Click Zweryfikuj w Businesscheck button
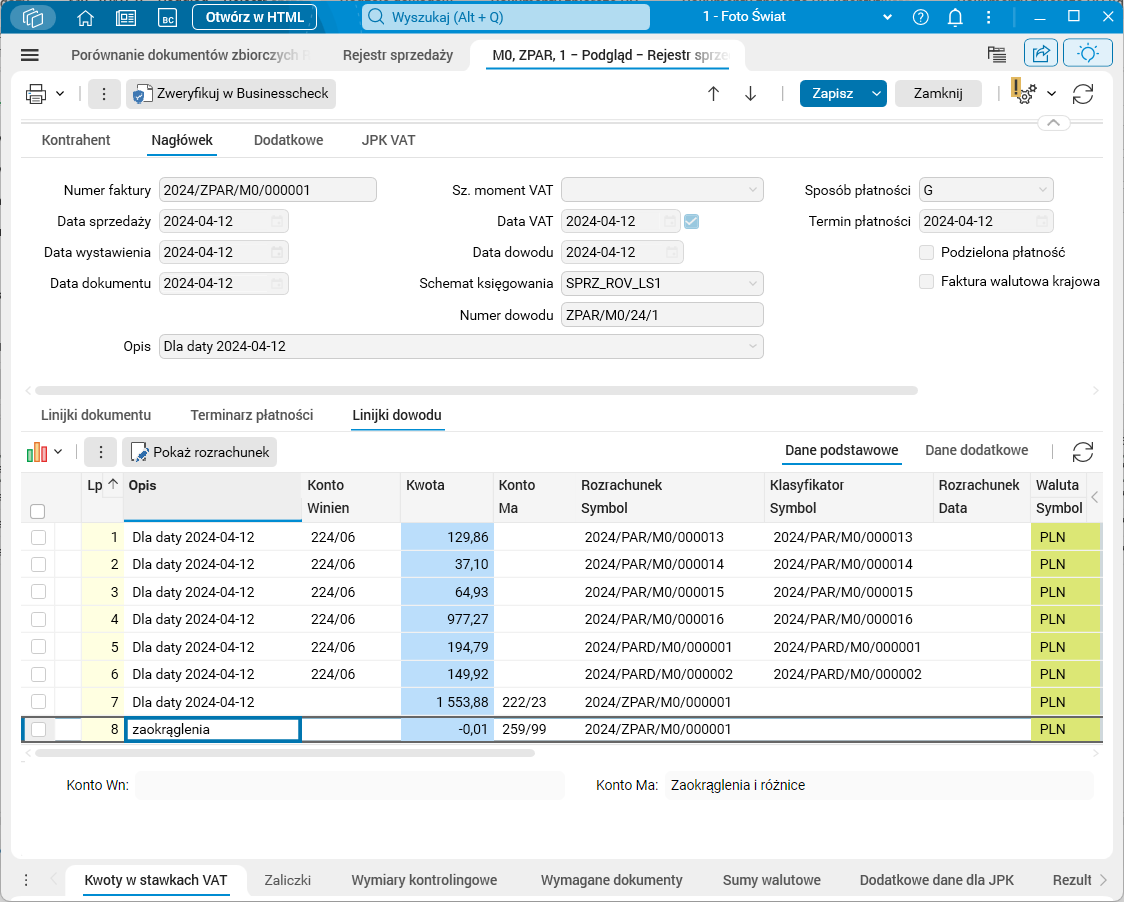 pyautogui.click(x=231, y=94)
